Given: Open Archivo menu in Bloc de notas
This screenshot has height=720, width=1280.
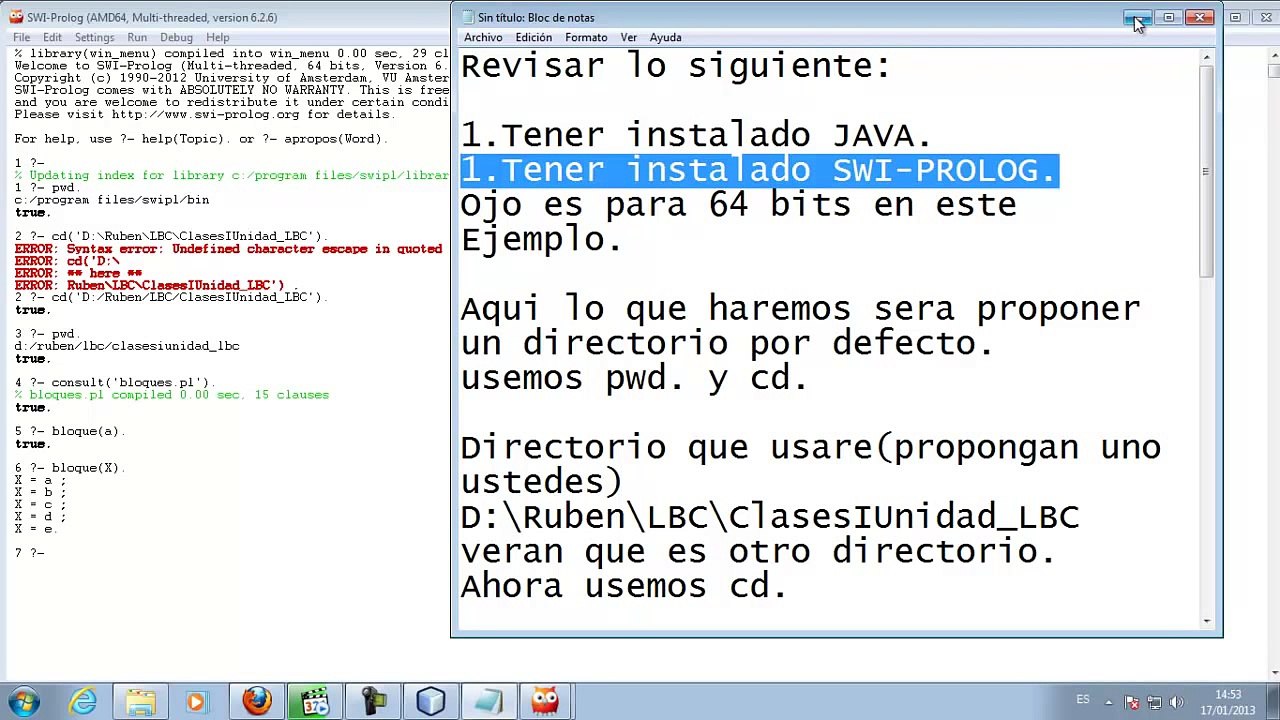Looking at the screenshot, I should coord(483,38).
